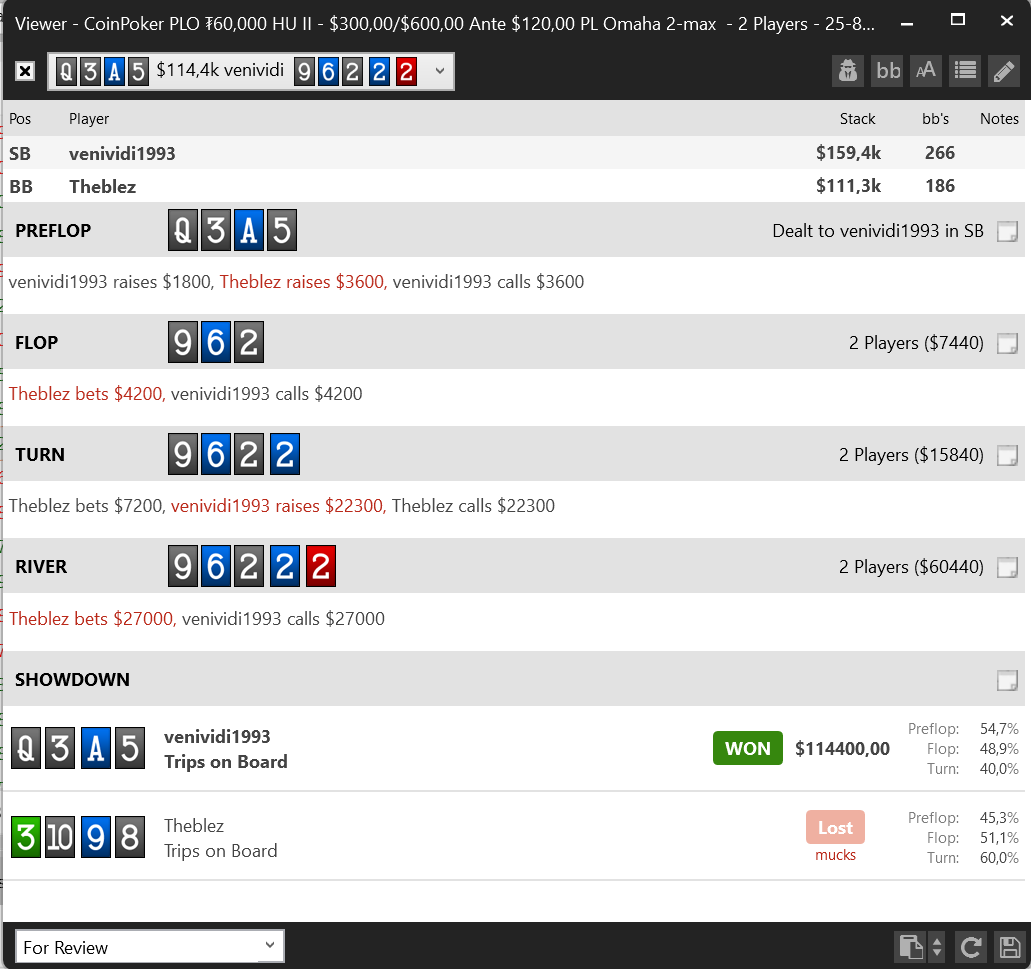Click the FLOP pot size ($7440)
Viewport: 1031px width, 969px height.
(953, 343)
